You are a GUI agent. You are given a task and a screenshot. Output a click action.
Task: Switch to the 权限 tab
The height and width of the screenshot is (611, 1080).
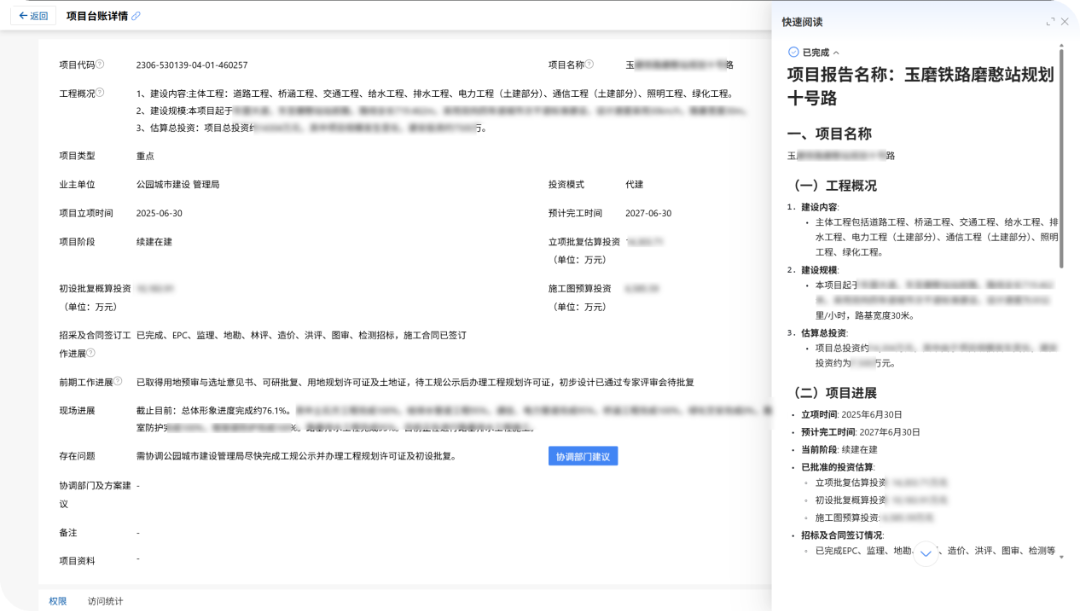tap(58, 601)
